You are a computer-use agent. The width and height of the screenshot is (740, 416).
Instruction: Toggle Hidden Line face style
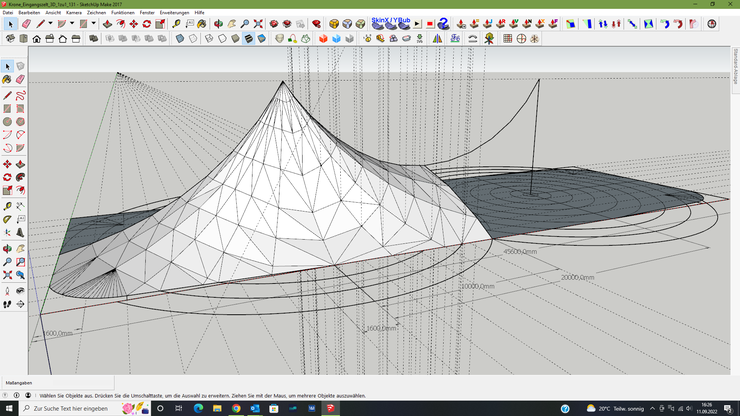[222, 39]
